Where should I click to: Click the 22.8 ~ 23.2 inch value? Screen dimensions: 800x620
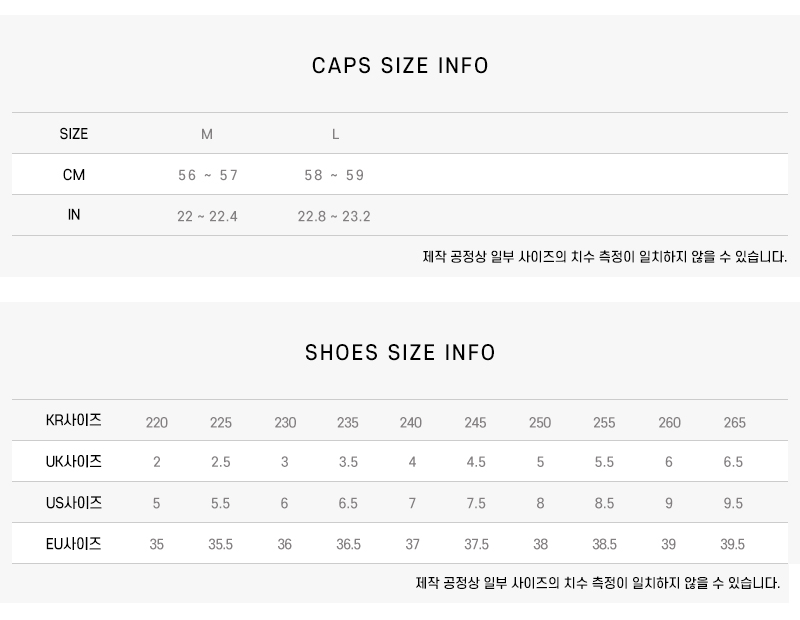pyautogui.click(x=334, y=216)
